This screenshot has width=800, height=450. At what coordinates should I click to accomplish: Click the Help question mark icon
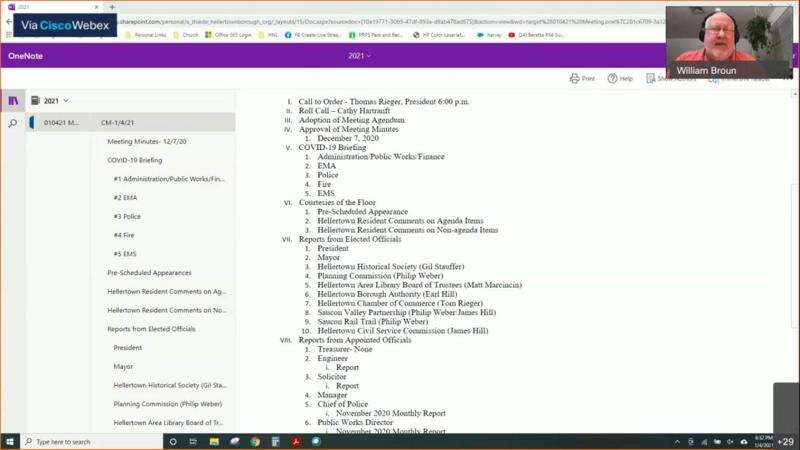click(x=612, y=78)
